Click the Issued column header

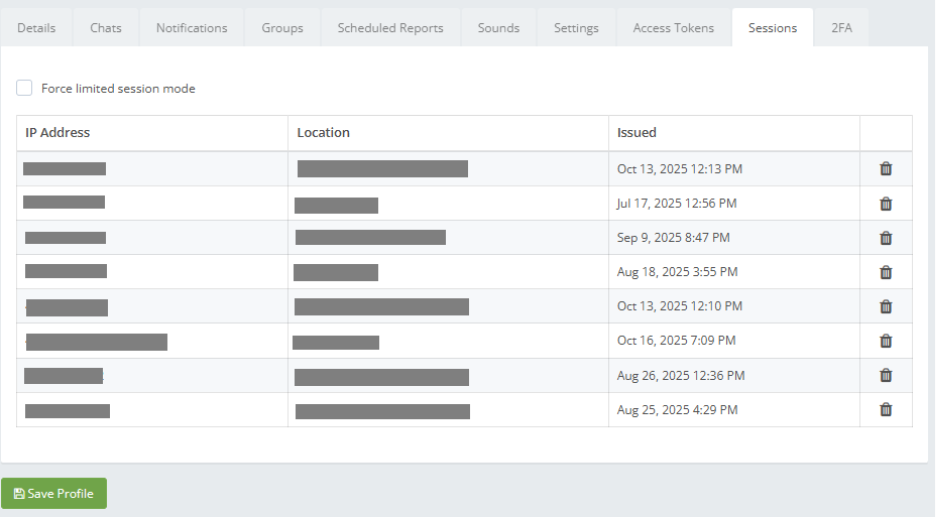point(636,133)
